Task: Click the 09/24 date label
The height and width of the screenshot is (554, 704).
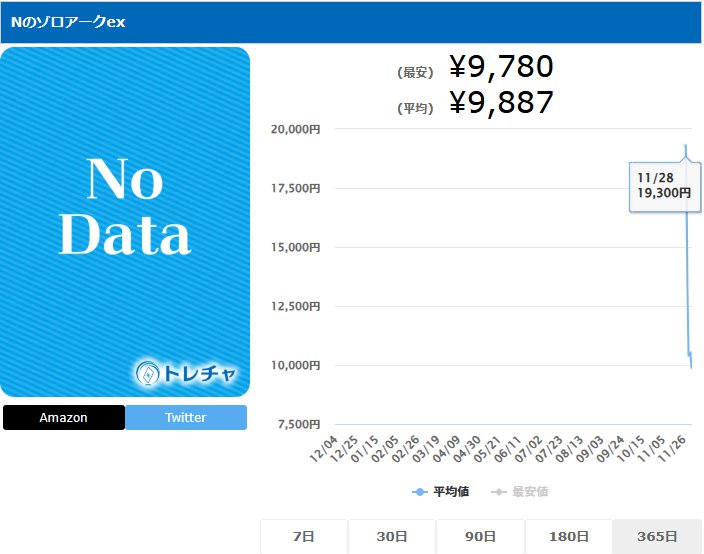Action: coord(610,448)
